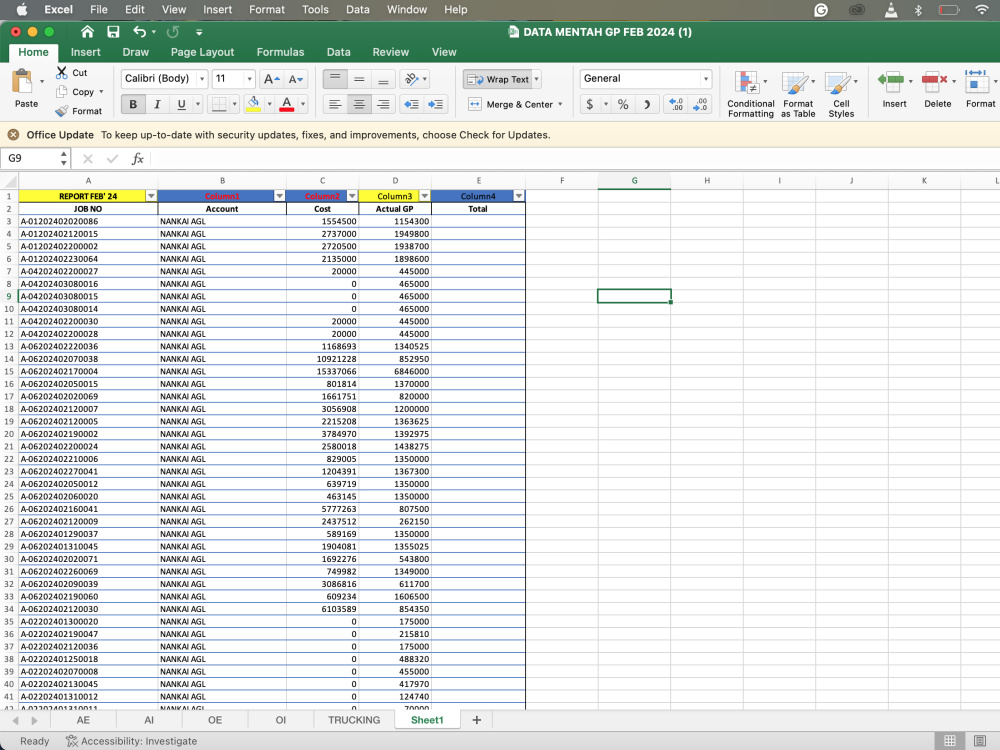Click the Redo arrow icon
The image size is (1000, 750).
pos(172,32)
